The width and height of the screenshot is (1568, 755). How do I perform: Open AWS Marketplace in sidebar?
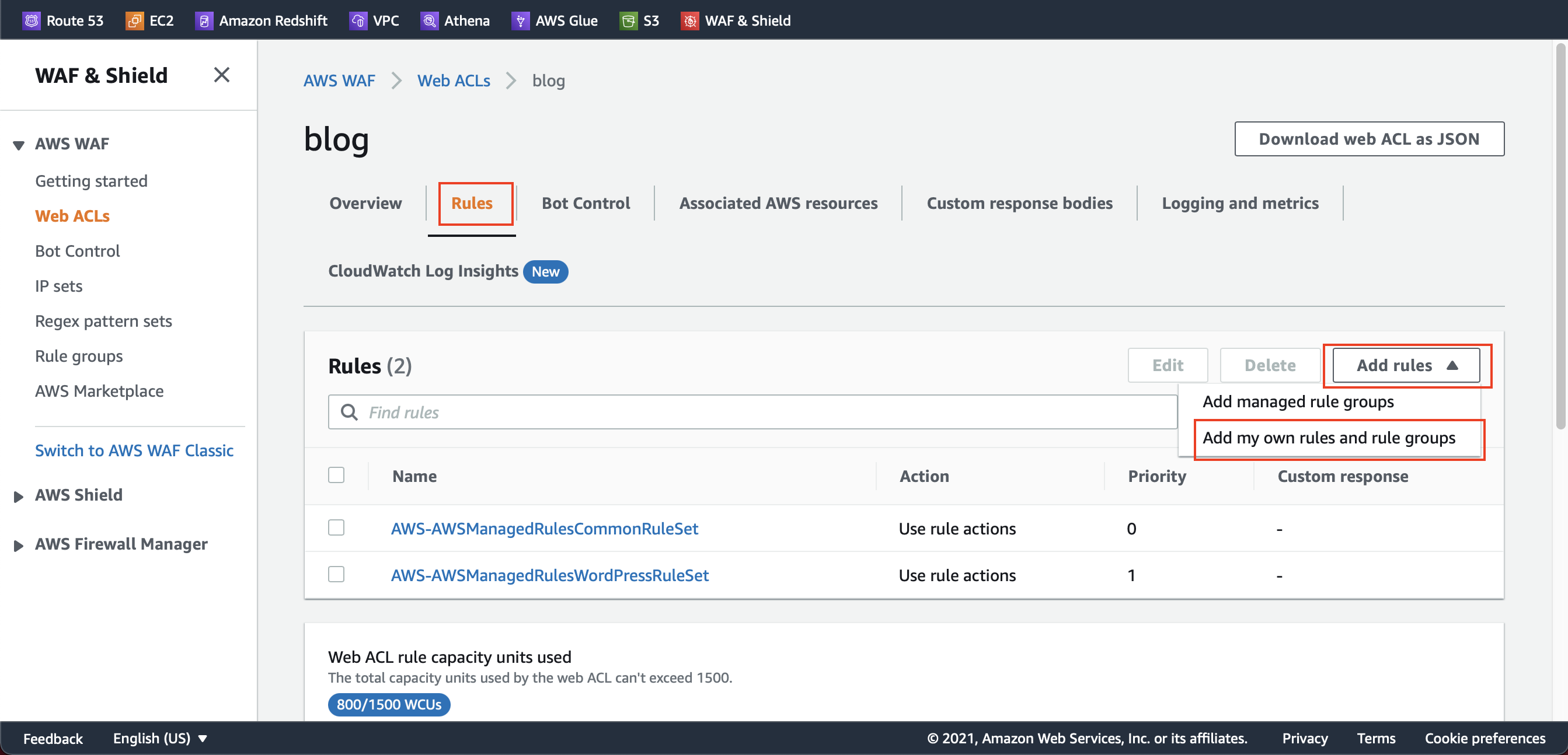99,390
